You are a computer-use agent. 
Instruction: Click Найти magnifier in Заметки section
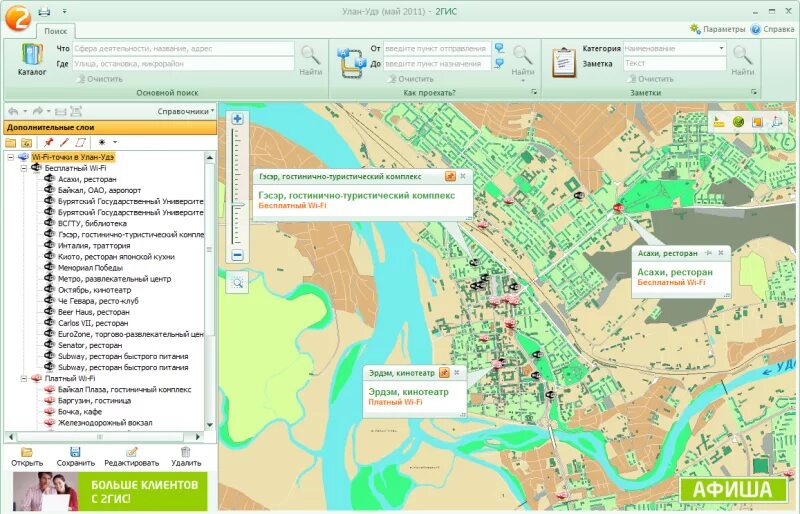point(742,60)
